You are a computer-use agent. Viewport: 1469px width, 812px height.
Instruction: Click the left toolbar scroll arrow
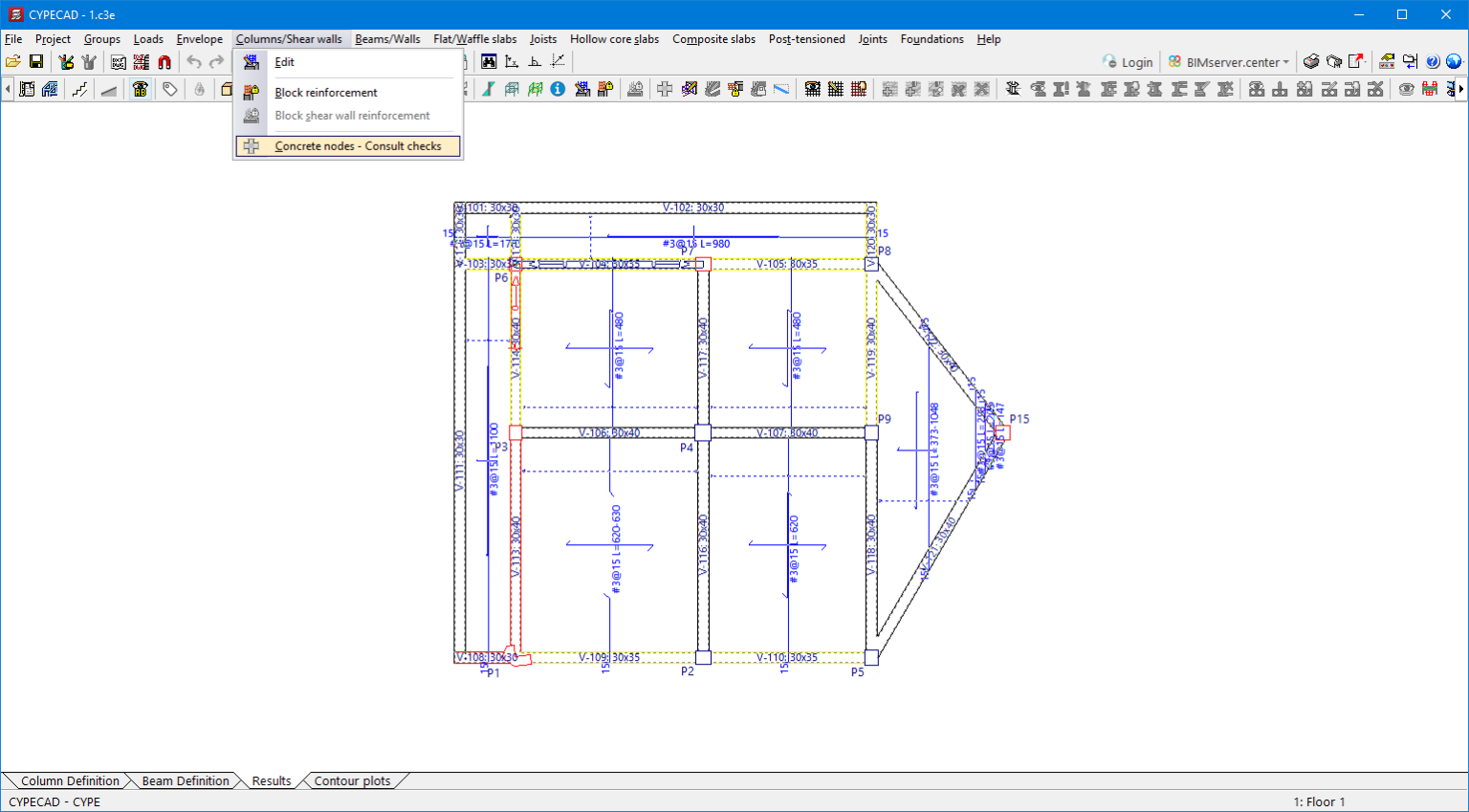[8, 89]
